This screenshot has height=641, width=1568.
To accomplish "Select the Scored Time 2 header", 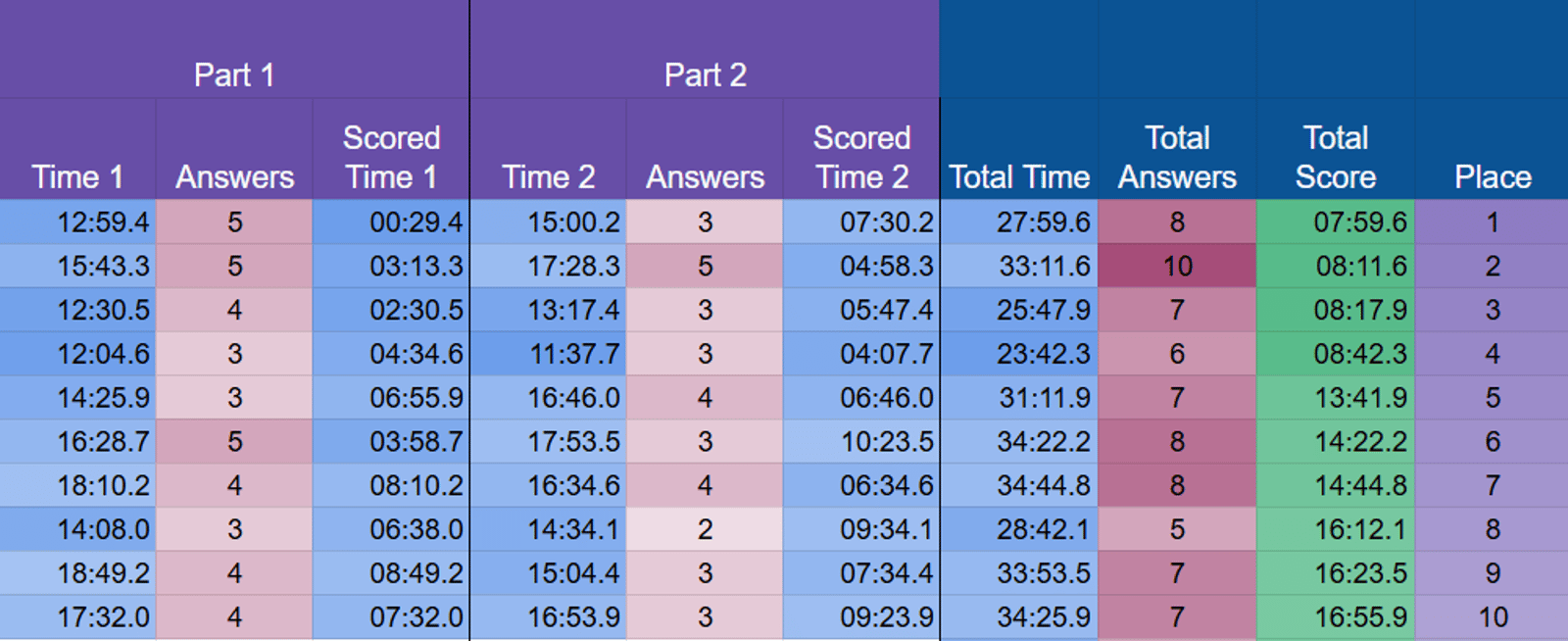I will point(861,157).
